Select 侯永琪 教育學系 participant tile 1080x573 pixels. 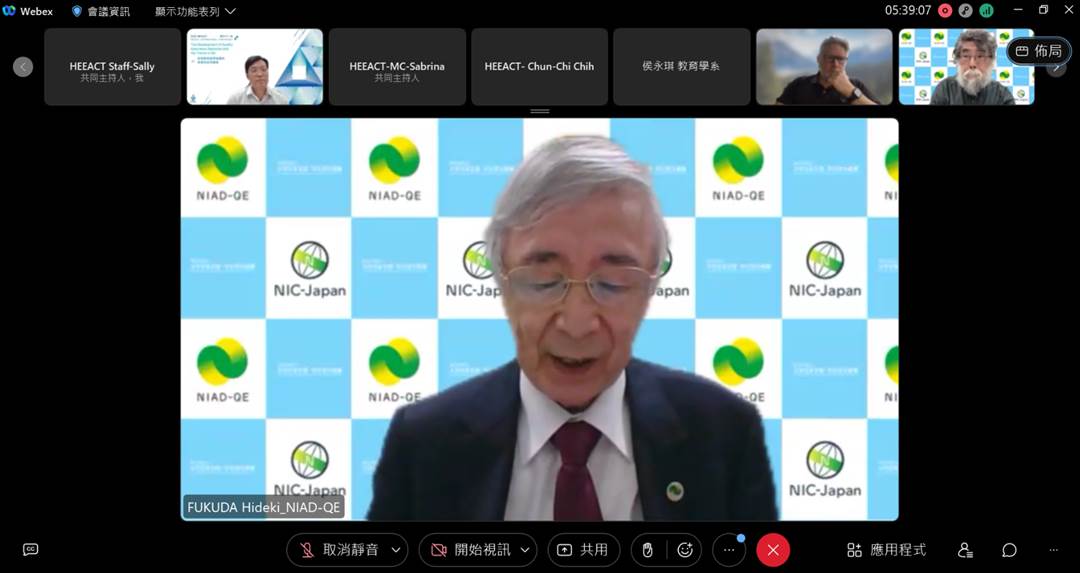pos(681,67)
